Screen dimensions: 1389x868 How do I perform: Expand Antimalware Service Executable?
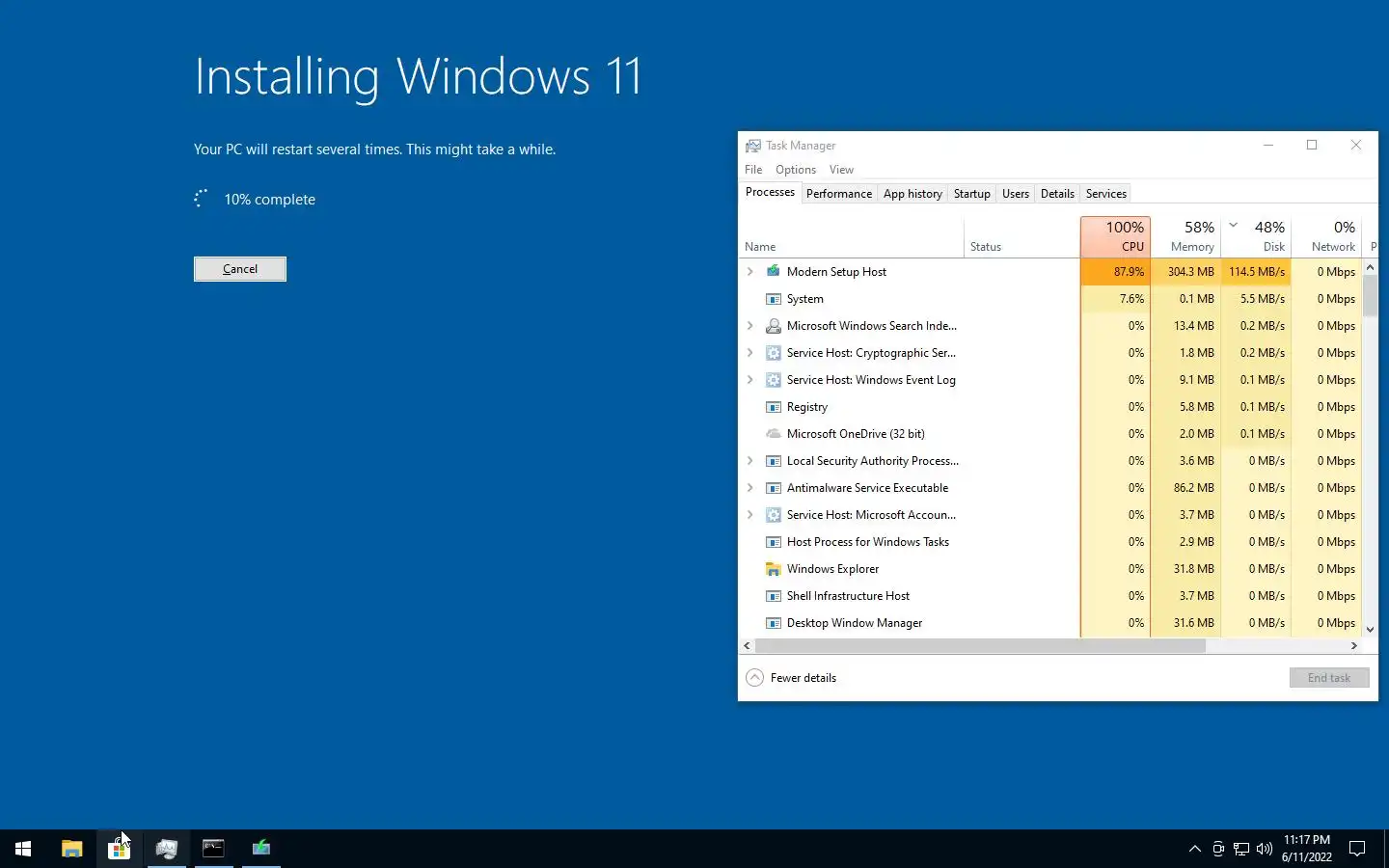750,488
